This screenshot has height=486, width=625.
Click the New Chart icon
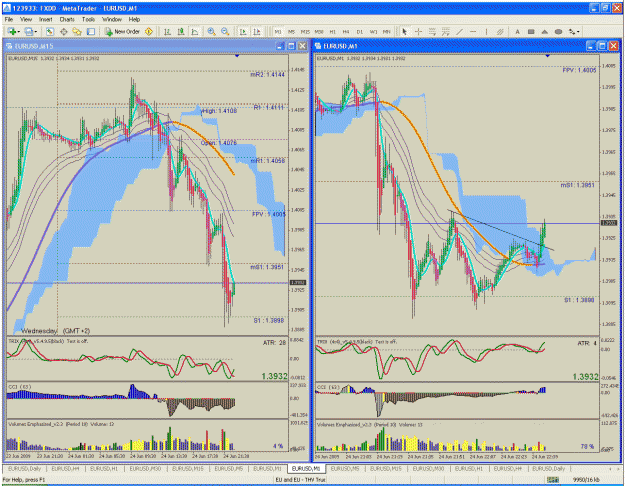pyautogui.click(x=11, y=31)
